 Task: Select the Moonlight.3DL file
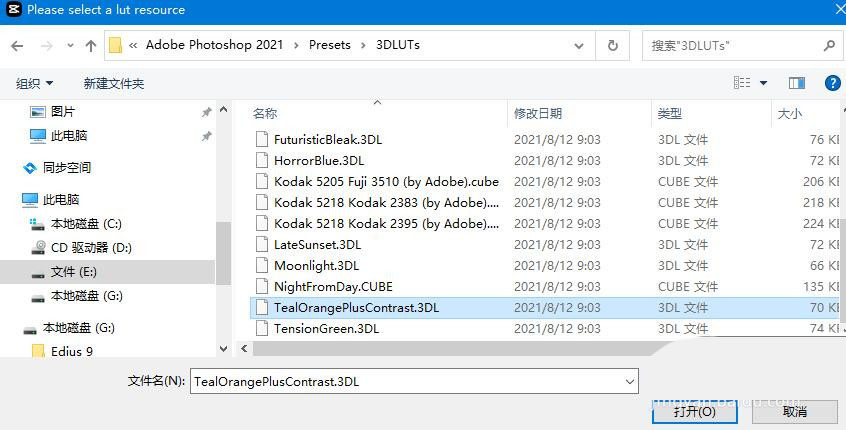[316, 265]
